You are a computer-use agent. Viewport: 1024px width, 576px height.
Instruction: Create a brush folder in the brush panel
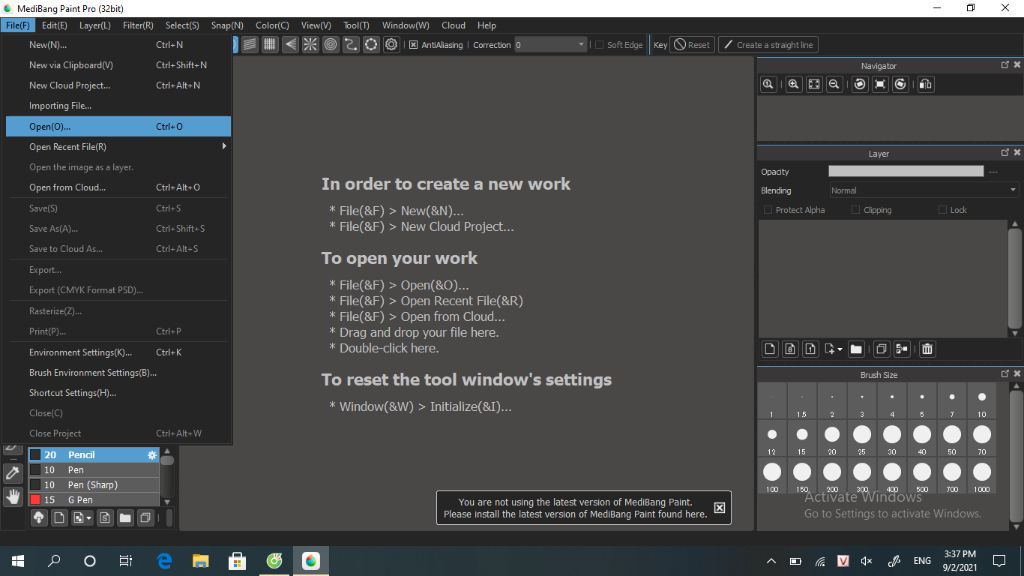125,518
